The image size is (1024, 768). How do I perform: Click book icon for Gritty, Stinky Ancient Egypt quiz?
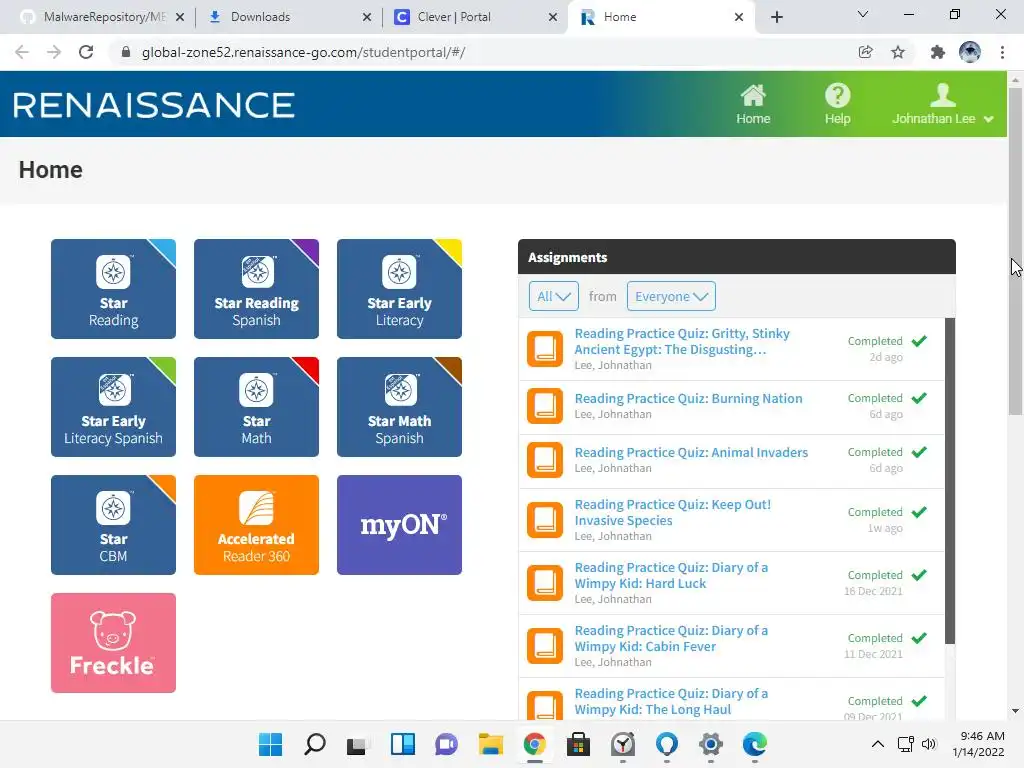[x=545, y=349]
